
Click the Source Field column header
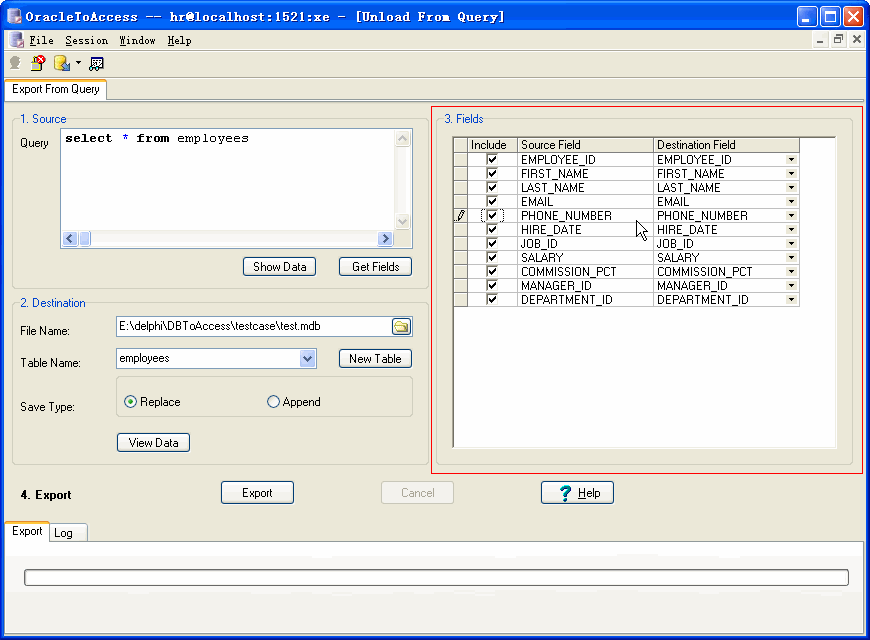(x=585, y=145)
